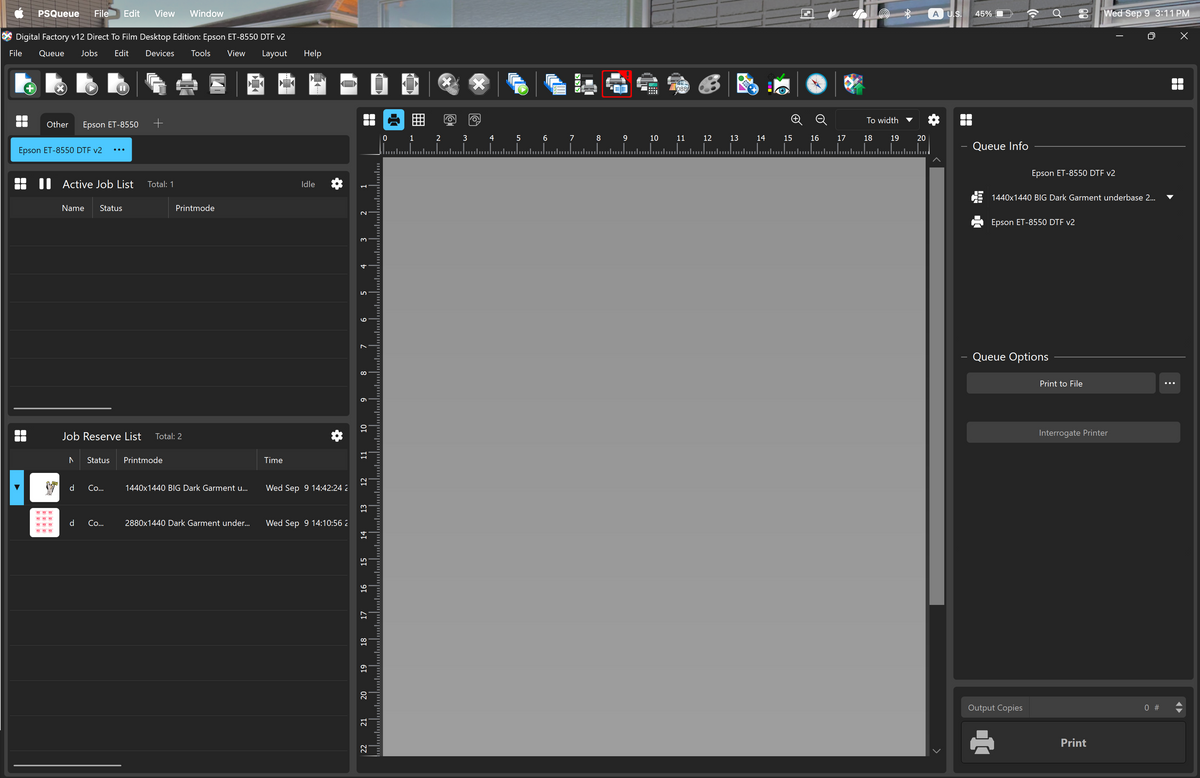Image resolution: width=1200 pixels, height=778 pixels.
Task: Click the printer with globe icon
Action: [x=678, y=85]
